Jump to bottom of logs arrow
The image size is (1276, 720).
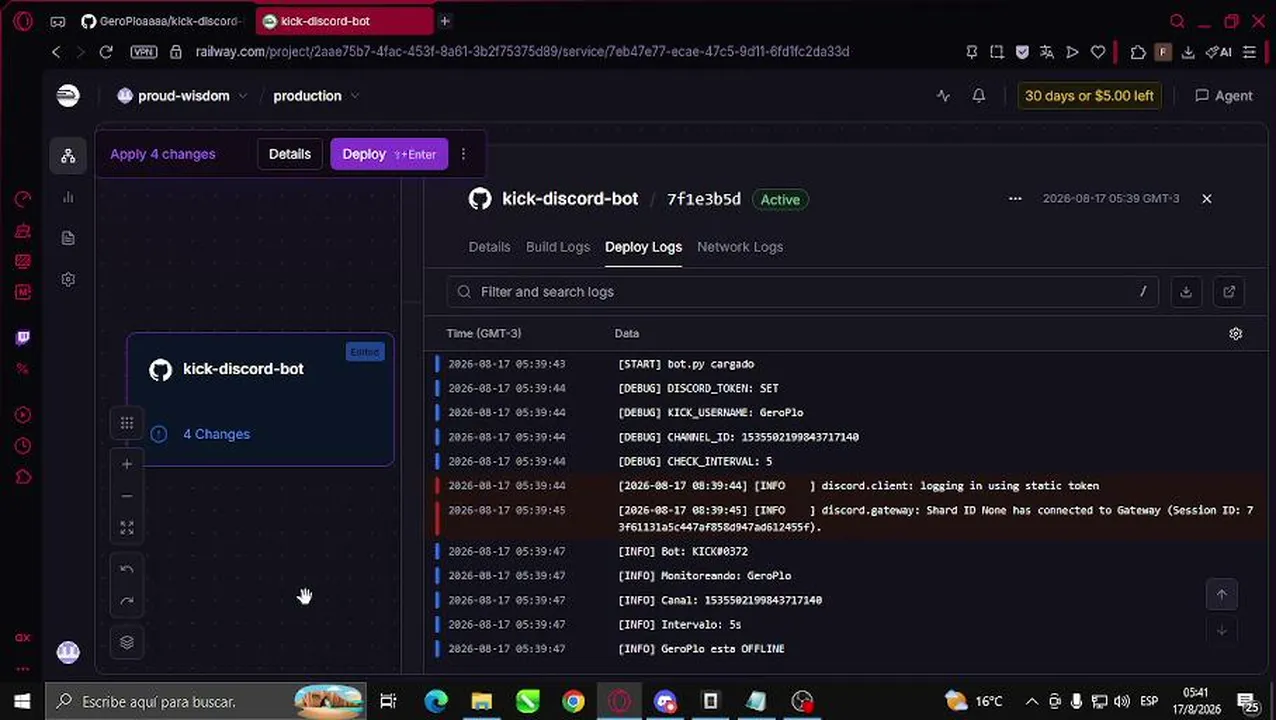click(1221, 631)
